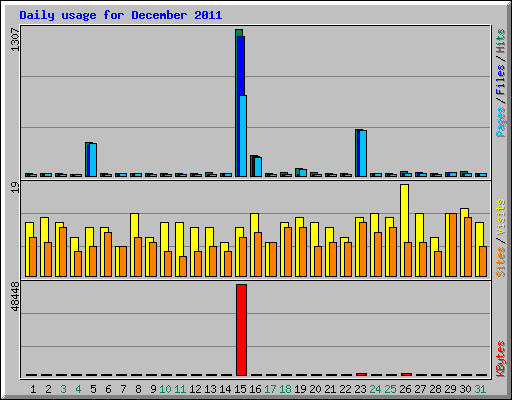Viewport: 512px width, 400px height.
Task: Select the tallest yellow Visits bar on day 26
Action: (404, 213)
